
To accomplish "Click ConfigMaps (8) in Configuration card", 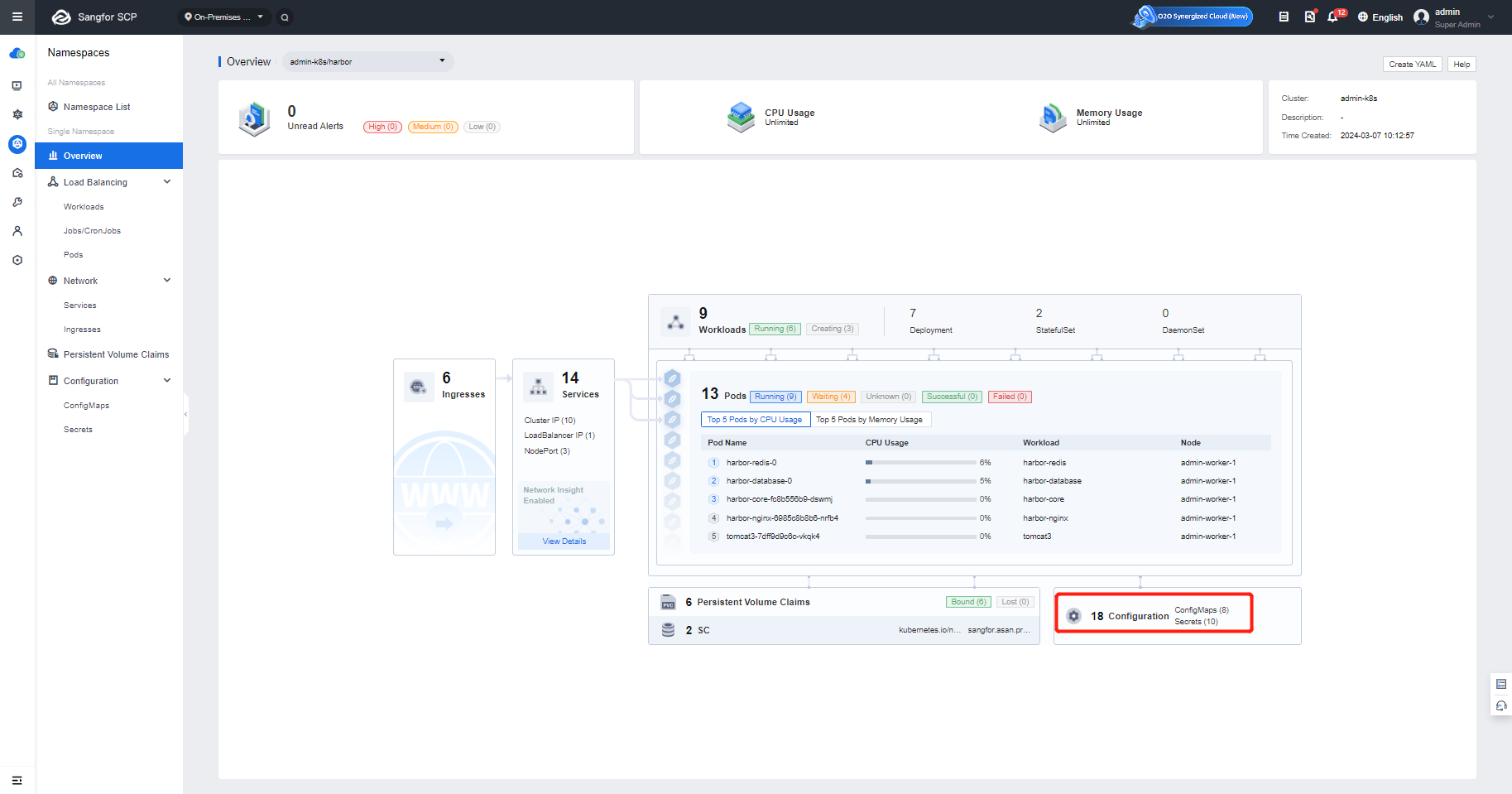I will coord(1202,610).
